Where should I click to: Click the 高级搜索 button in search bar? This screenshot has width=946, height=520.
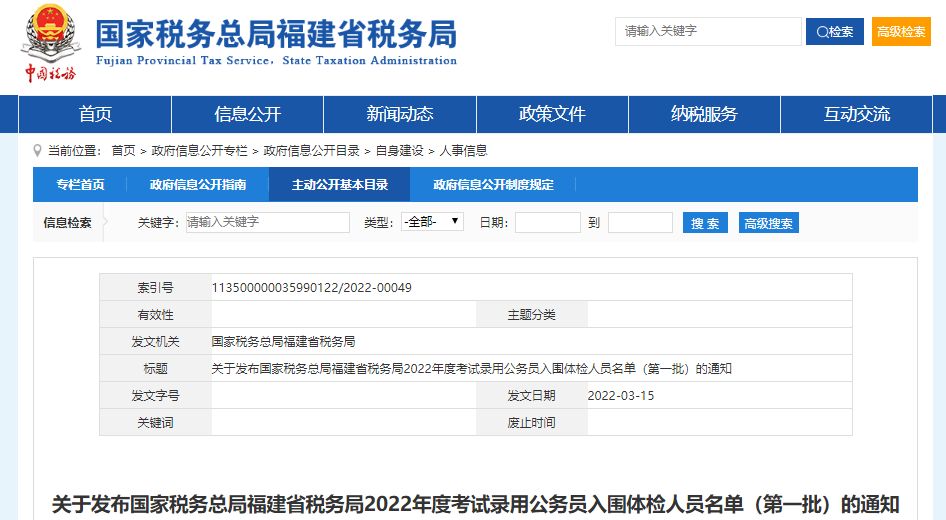[769, 223]
